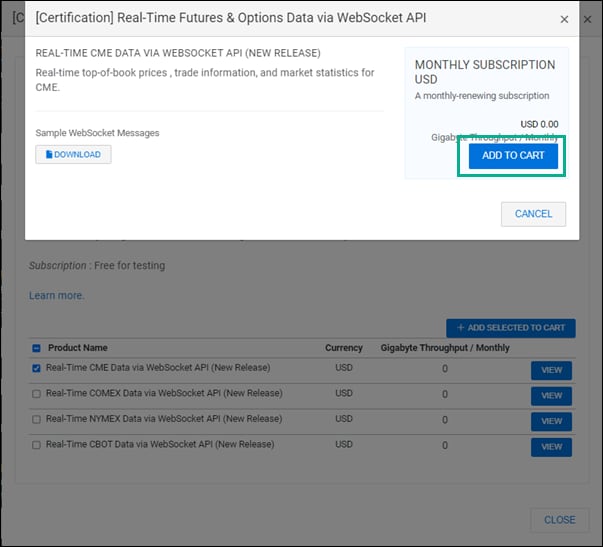
Task: Close the Certification dialog with the X icon
Action: pyautogui.click(x=564, y=19)
